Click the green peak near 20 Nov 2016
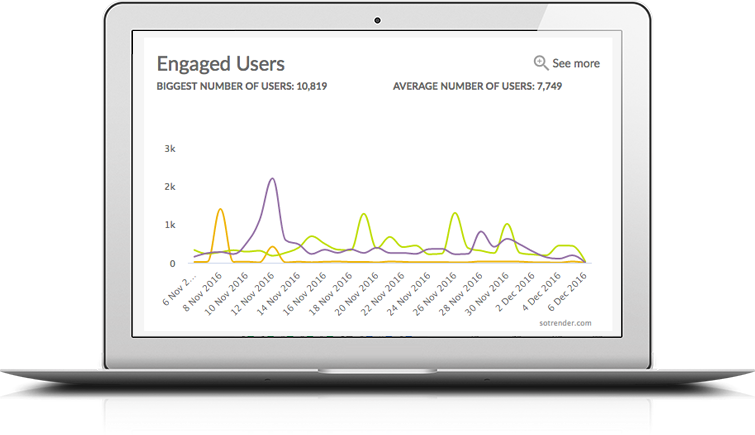Viewport: 755px width, 435px height. click(x=363, y=214)
